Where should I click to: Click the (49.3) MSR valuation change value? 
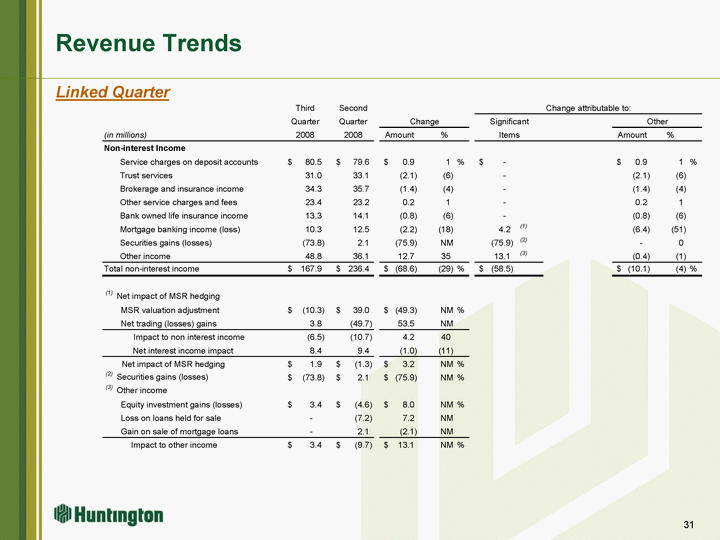[x=406, y=310]
